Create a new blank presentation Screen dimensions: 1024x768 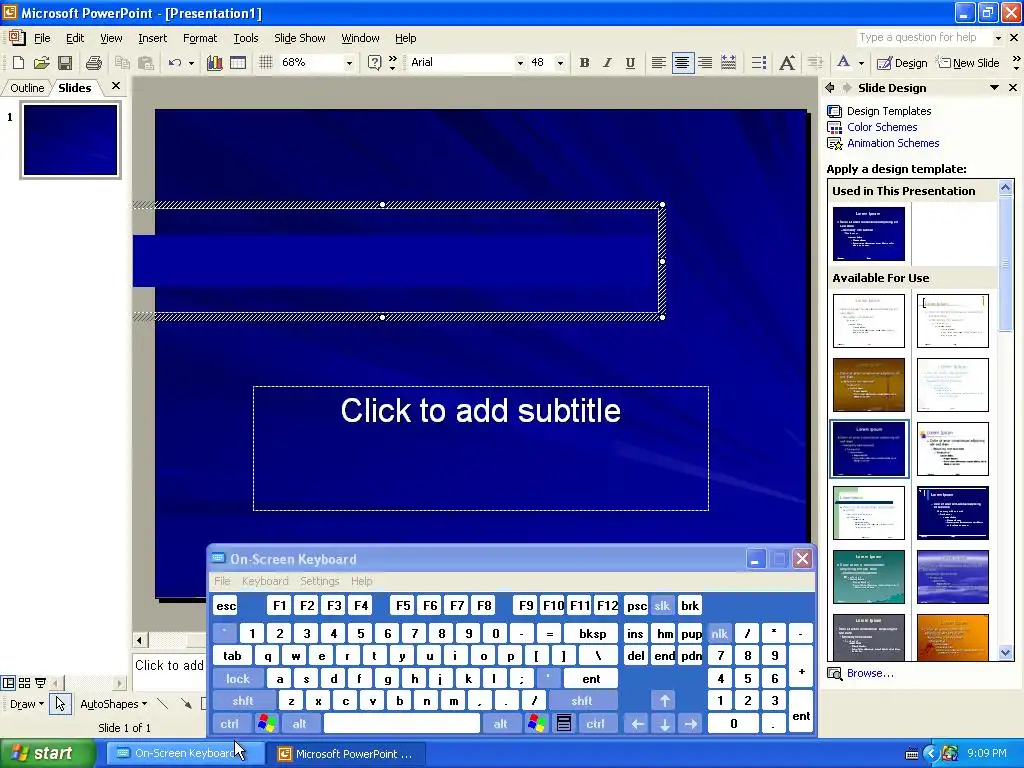pyautogui.click(x=18, y=63)
